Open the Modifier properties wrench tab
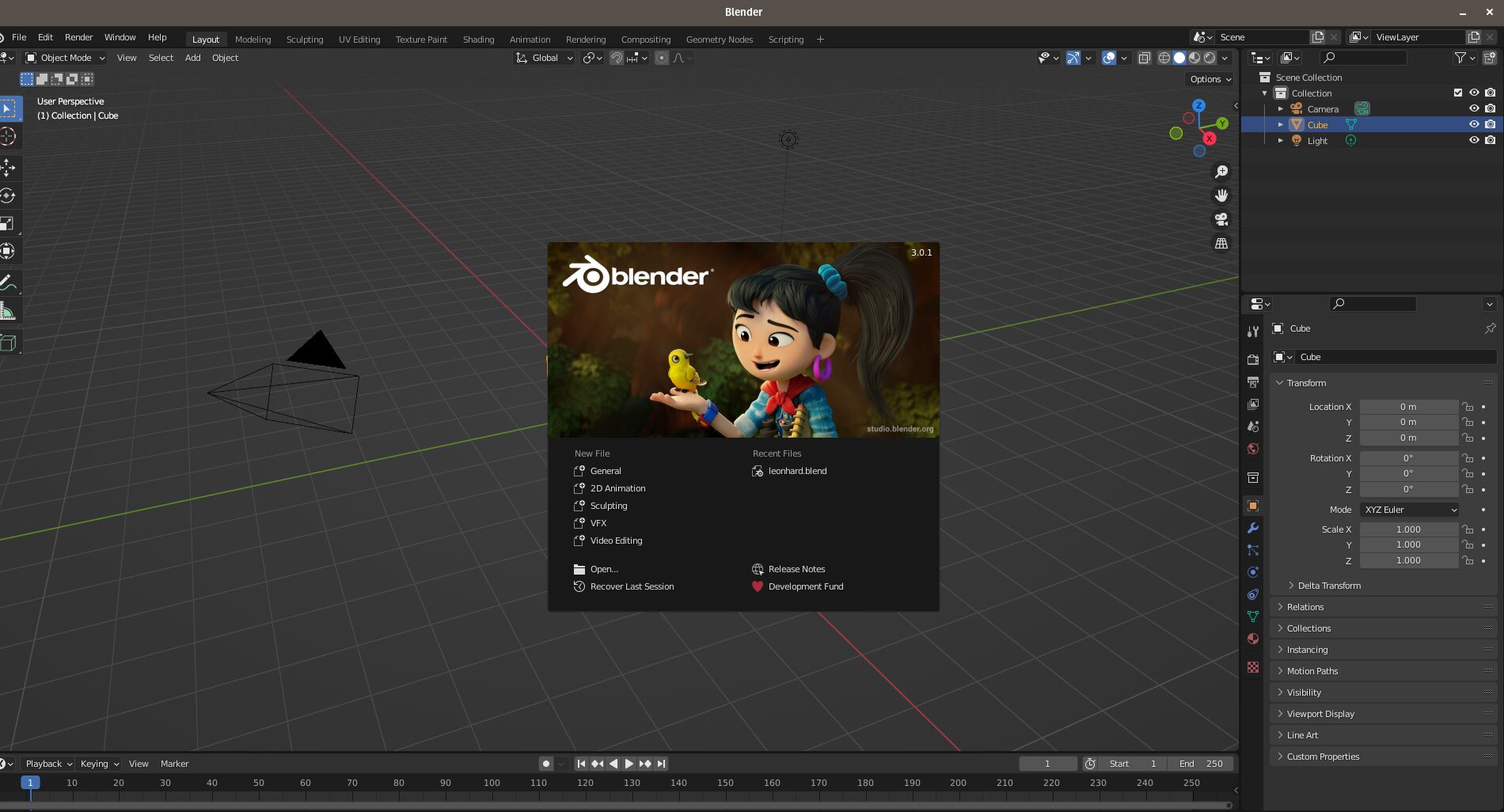The image size is (1504, 812). tap(1253, 528)
